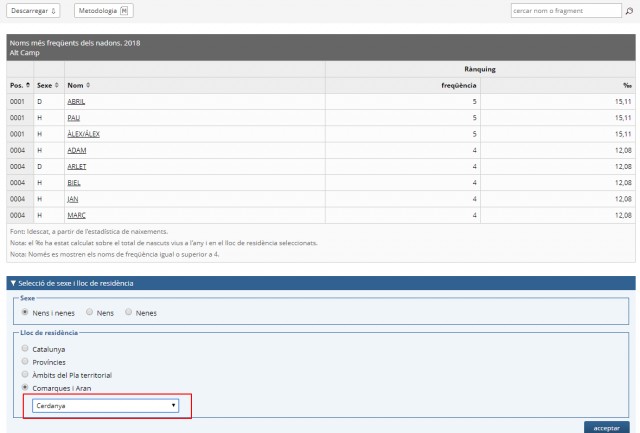Open the ARLET name link

(x=77, y=166)
